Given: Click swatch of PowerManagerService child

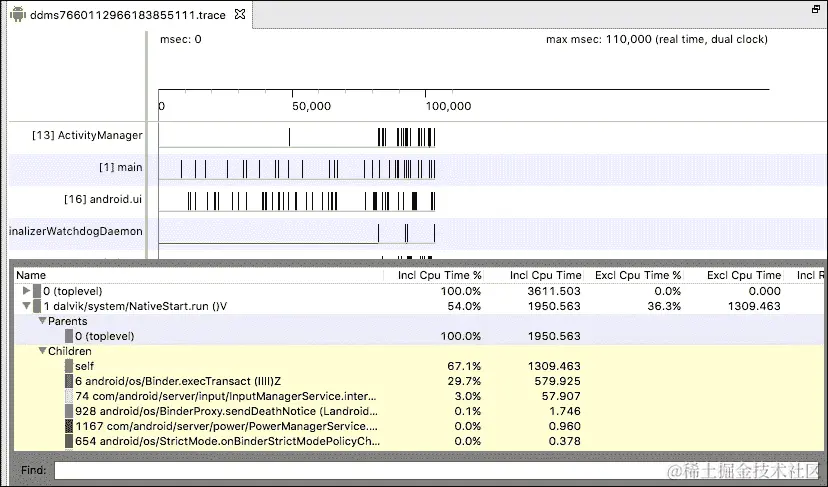Looking at the screenshot, I should point(69,426).
